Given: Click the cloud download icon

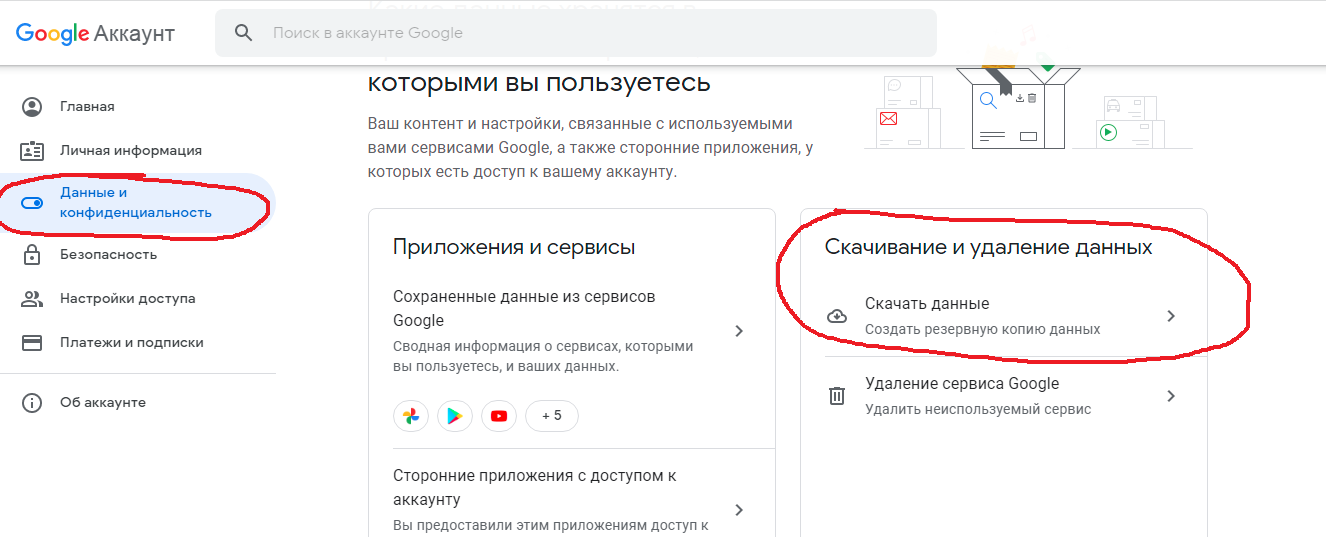Looking at the screenshot, I should (x=837, y=316).
